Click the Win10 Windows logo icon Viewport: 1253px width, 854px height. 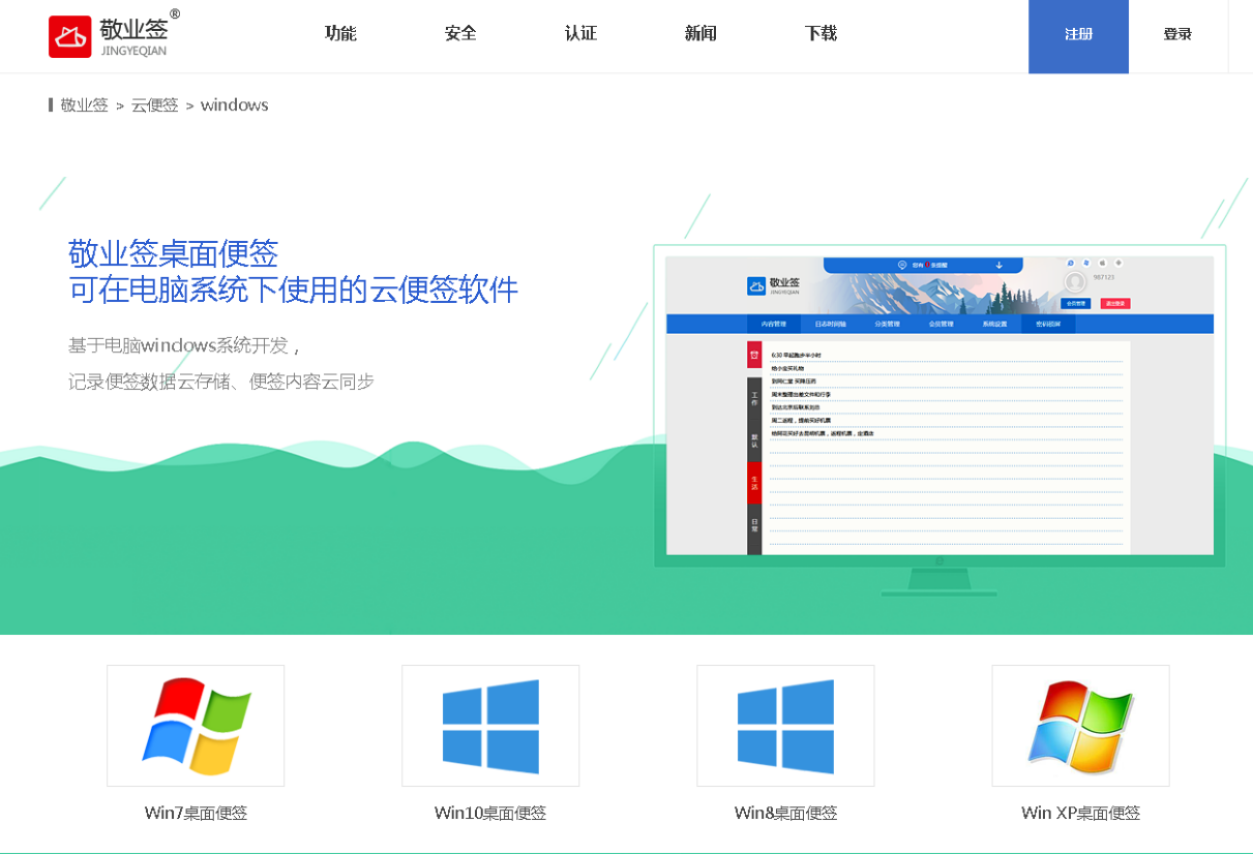tap(490, 726)
